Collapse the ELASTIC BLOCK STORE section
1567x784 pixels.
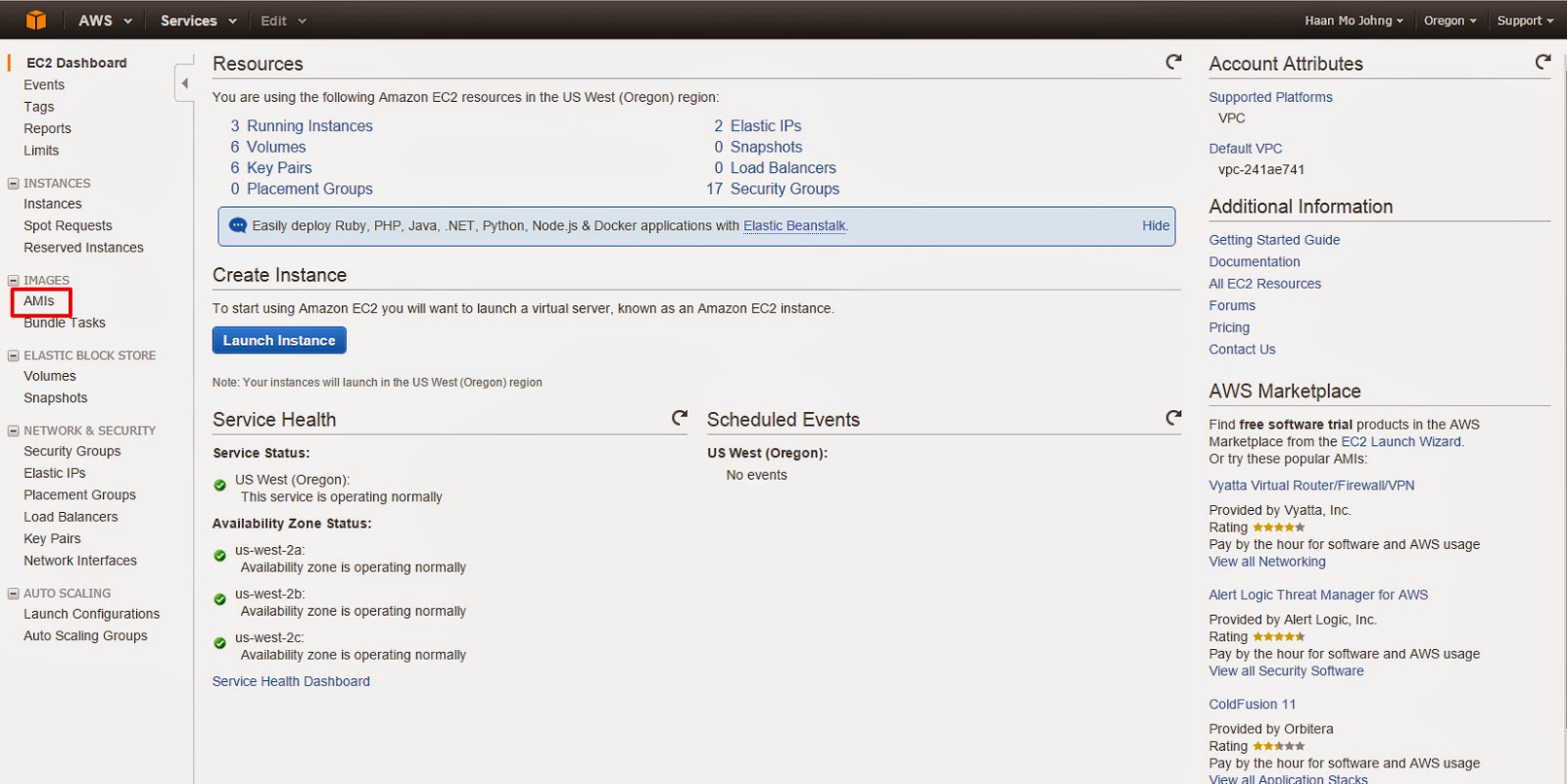(x=14, y=355)
